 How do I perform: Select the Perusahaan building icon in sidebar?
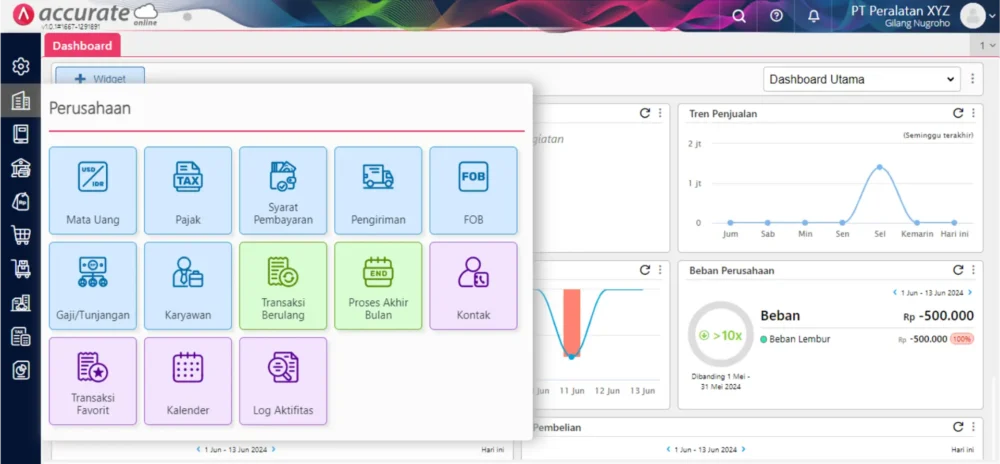tap(20, 100)
